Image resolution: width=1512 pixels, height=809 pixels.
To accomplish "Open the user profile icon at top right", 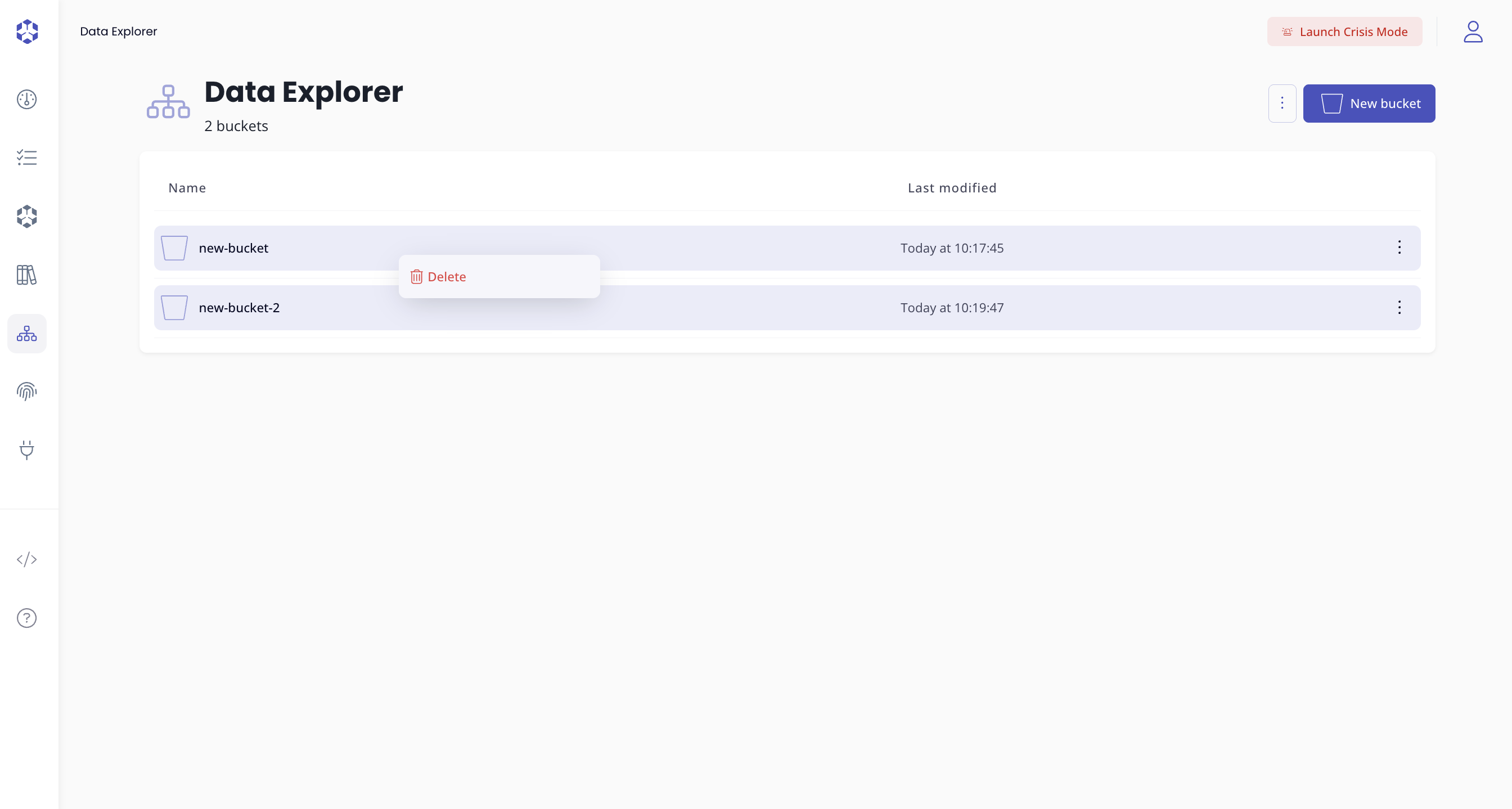I will (1473, 32).
